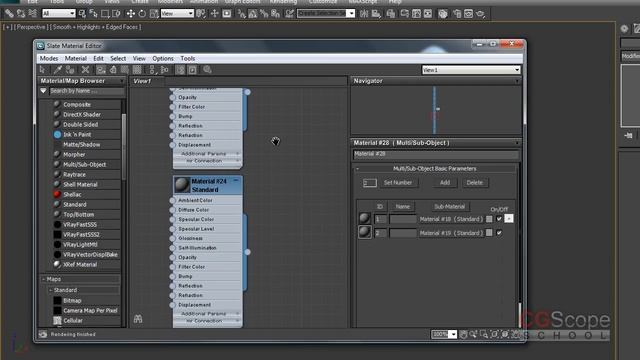Collapse the Maps group in browser
The image size is (640, 360).
44,279
